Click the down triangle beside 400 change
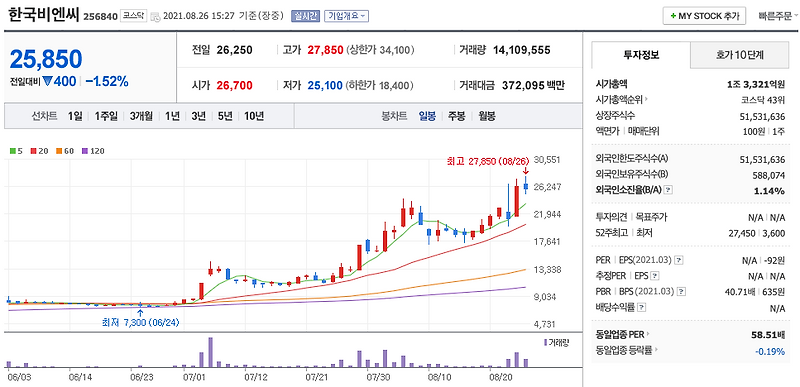 47,81
